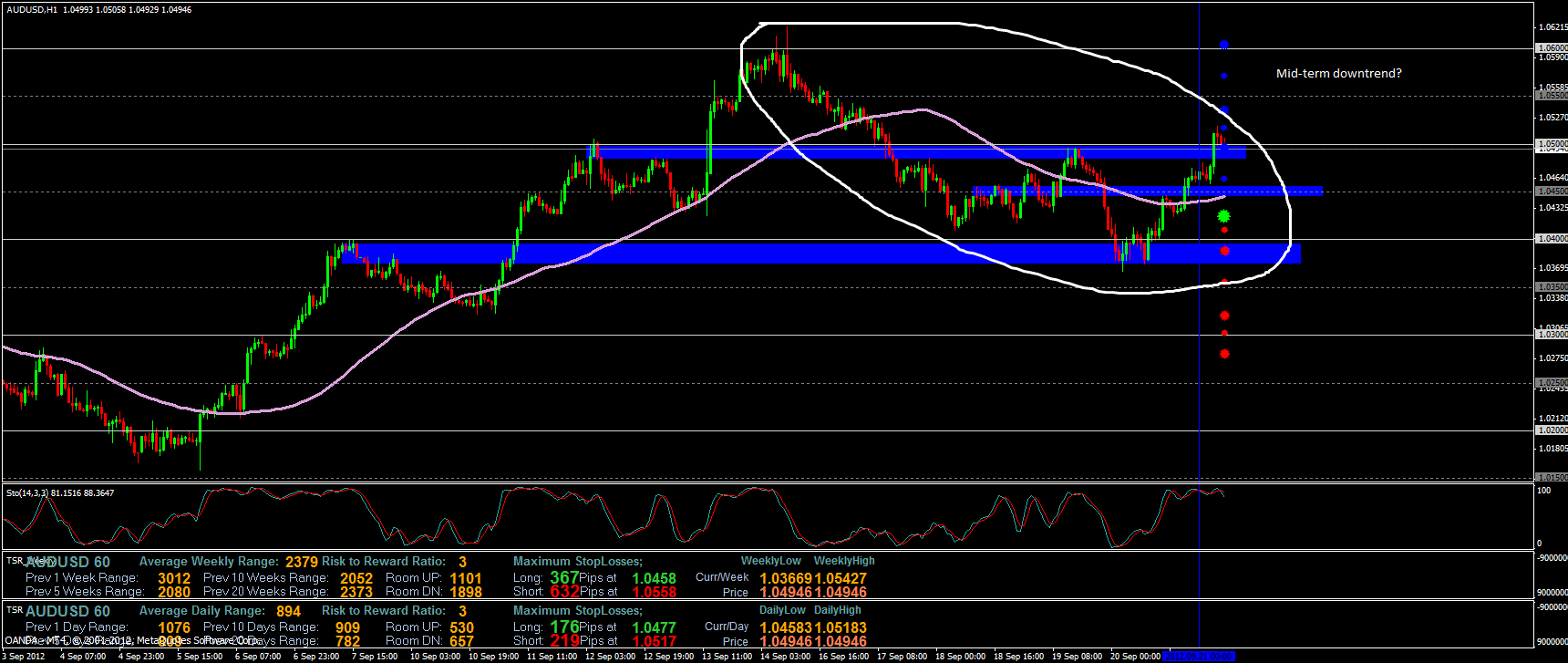Select the 1.04000 price level label
Viewport: 1568px width, 663px height.
point(1552,239)
